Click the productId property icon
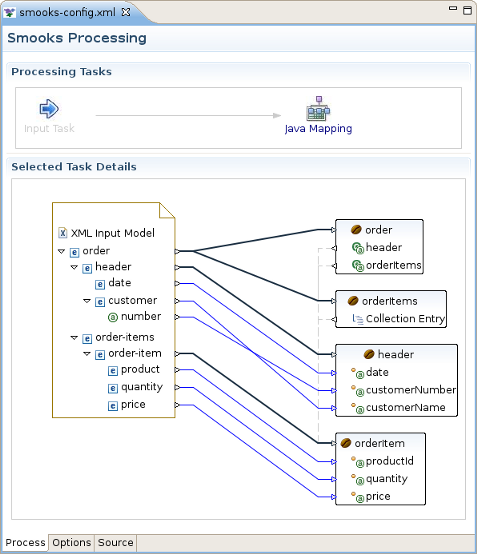This screenshot has width=477, height=554. (358, 461)
